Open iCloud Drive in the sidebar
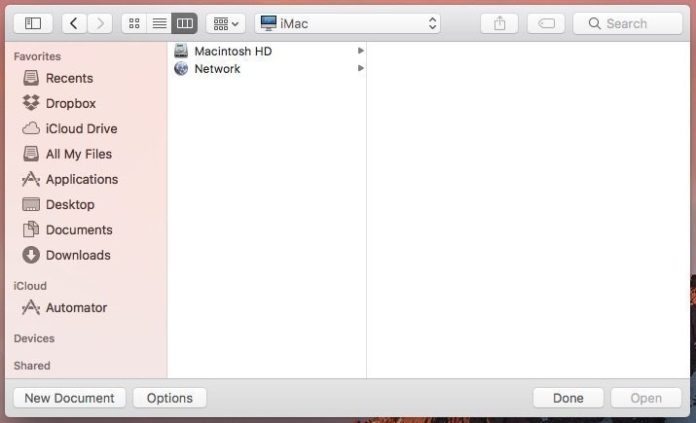This screenshot has width=696, height=423. coord(82,129)
